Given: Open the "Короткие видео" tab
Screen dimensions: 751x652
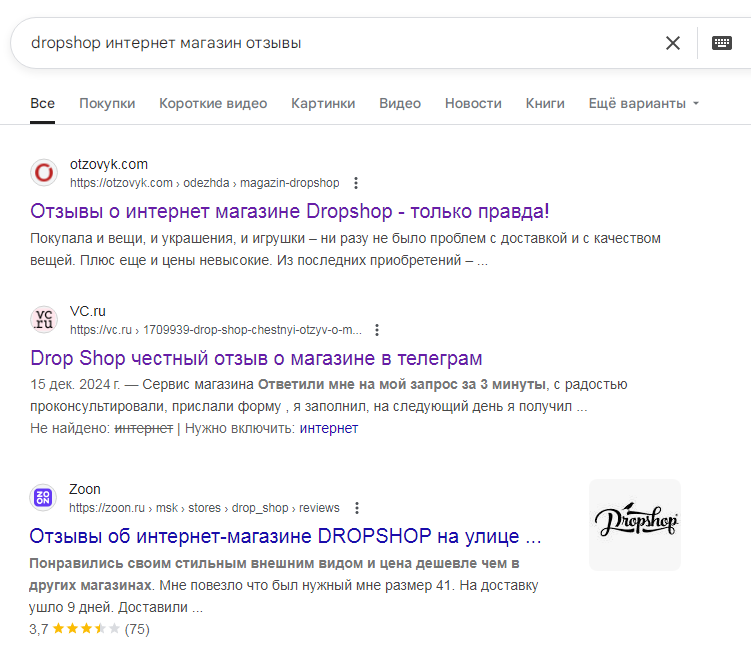Looking at the screenshot, I should (213, 103).
